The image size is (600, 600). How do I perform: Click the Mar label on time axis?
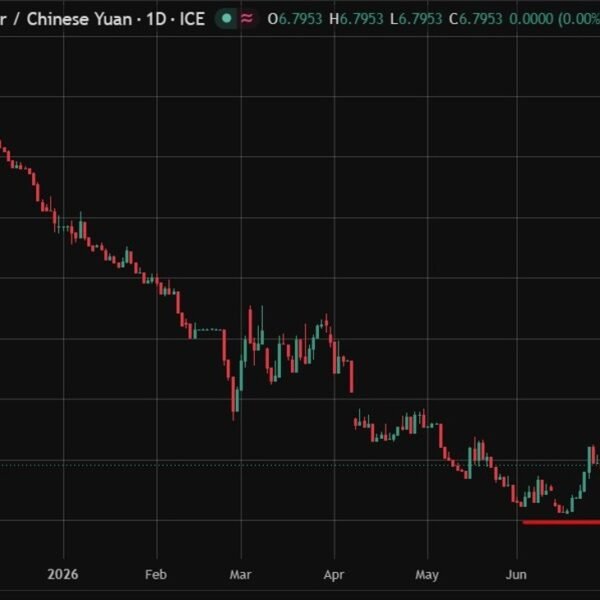pos(241,575)
